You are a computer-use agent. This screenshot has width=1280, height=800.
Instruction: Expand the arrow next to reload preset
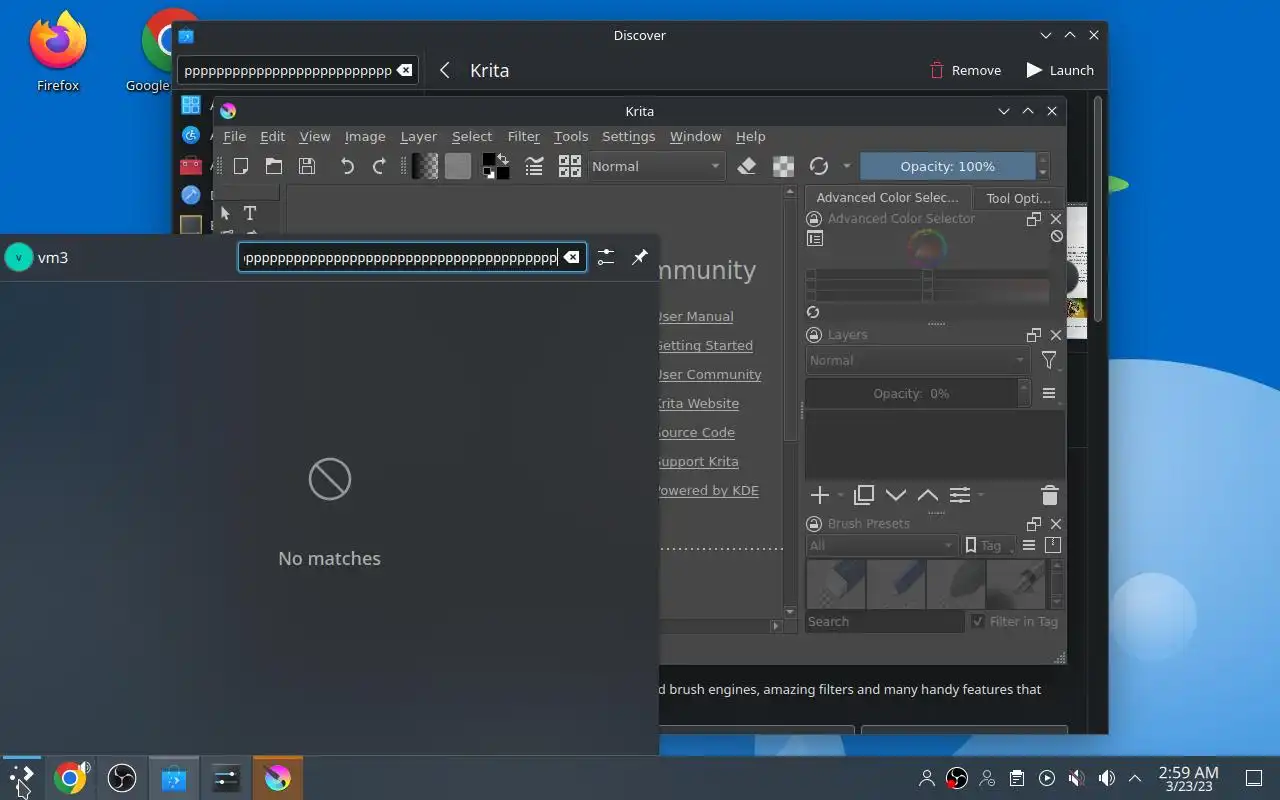tap(847, 166)
